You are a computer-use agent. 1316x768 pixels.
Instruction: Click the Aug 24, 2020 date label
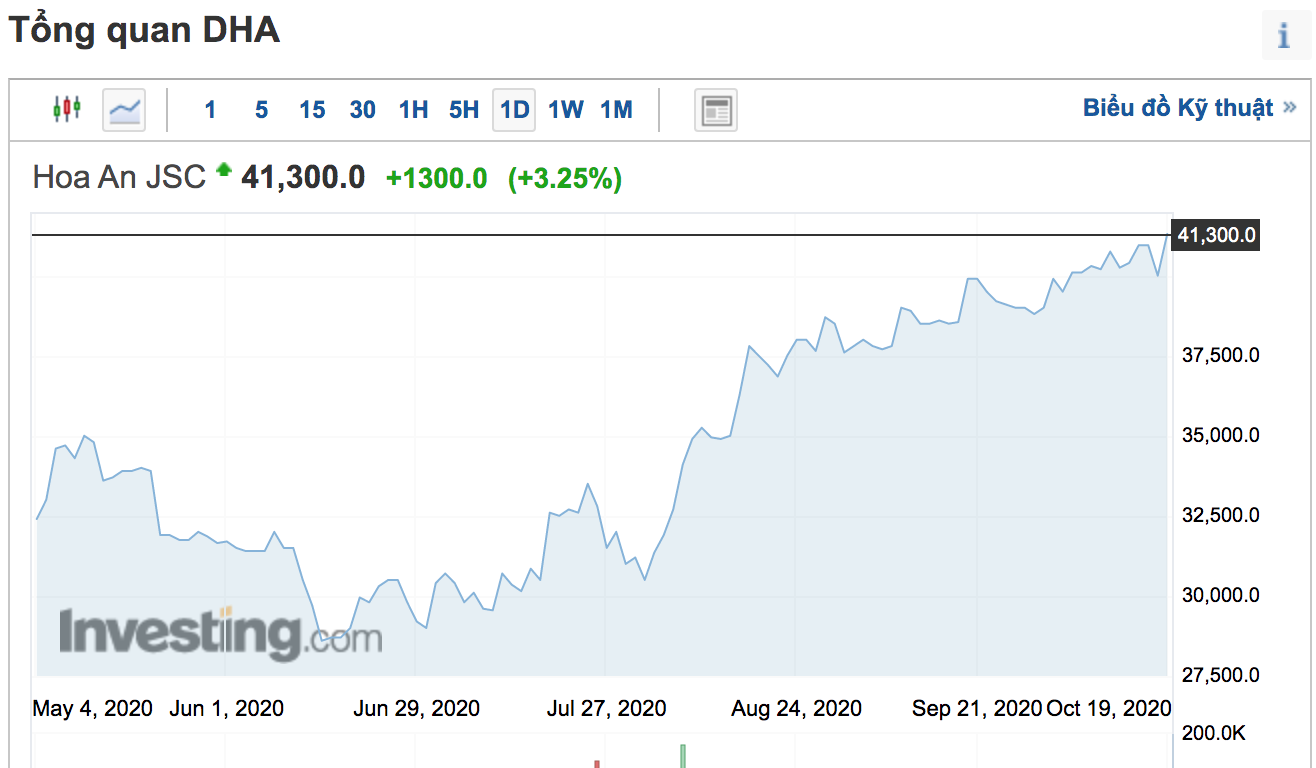pyautogui.click(x=796, y=709)
